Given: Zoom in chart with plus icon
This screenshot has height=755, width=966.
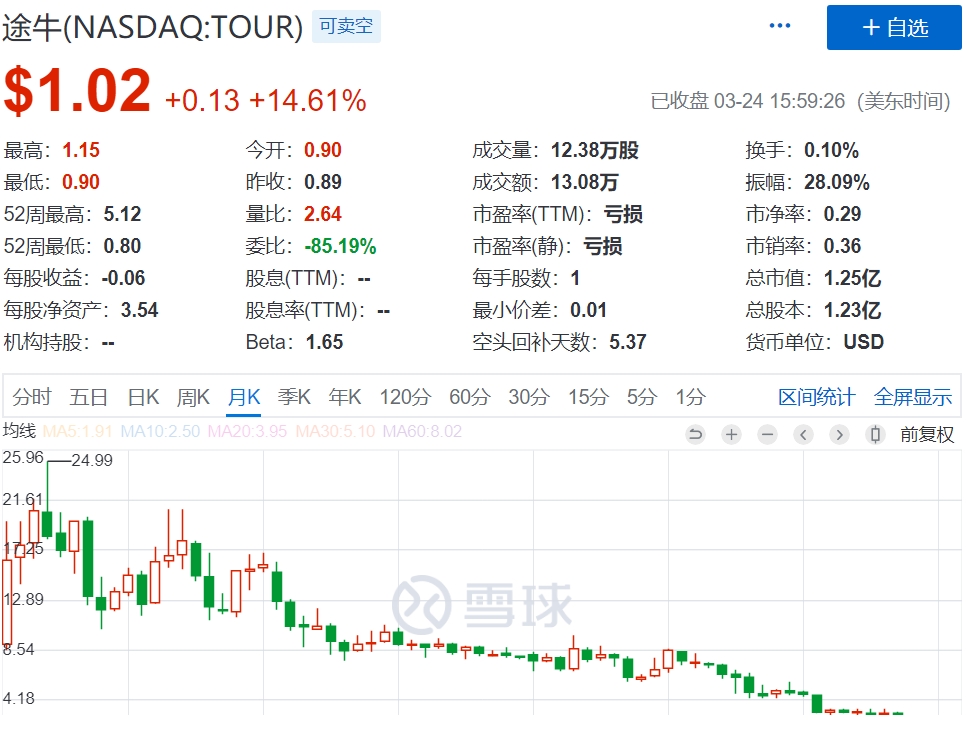Looking at the screenshot, I should coord(731,435).
